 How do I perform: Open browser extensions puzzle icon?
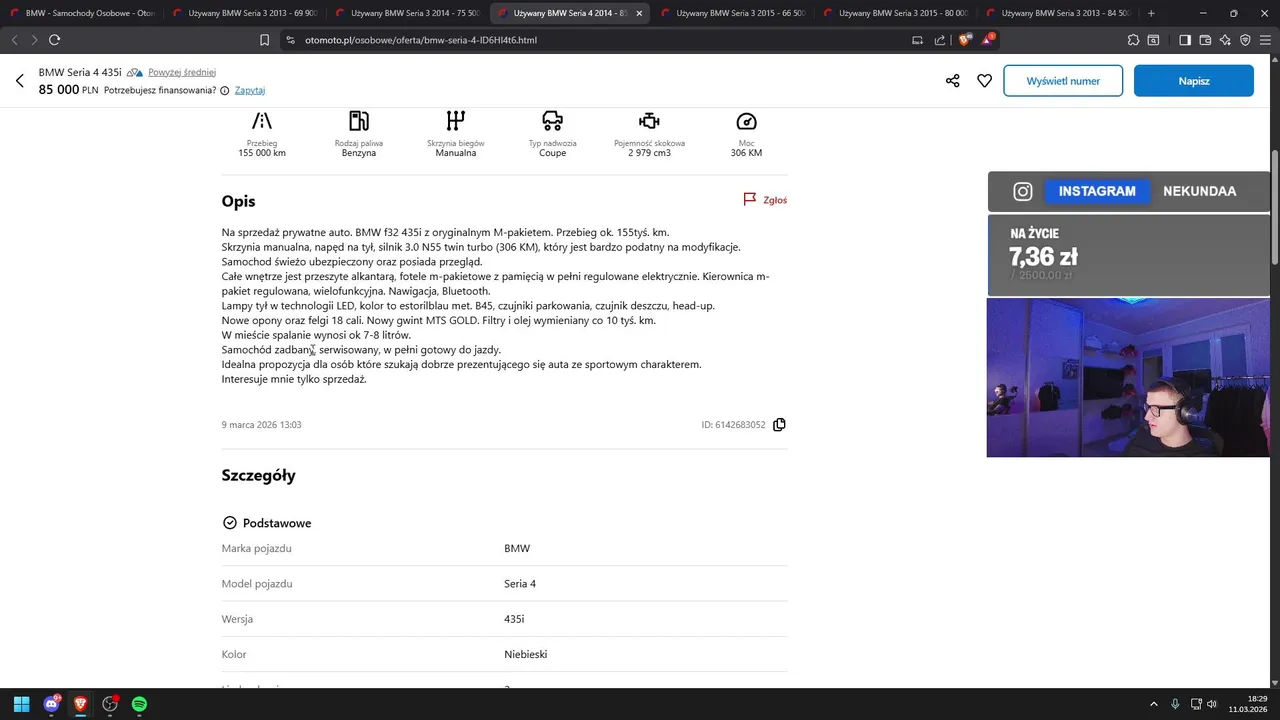point(1133,40)
